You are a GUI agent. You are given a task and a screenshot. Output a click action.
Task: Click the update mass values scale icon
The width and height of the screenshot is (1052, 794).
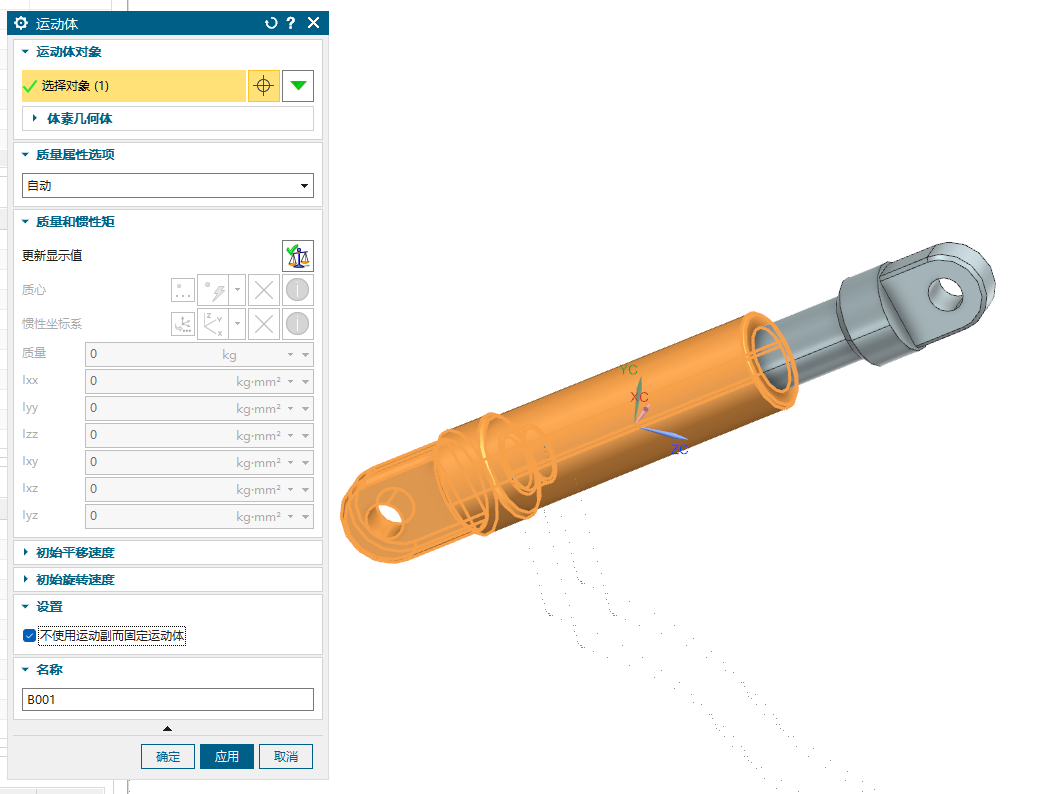[x=298, y=256]
